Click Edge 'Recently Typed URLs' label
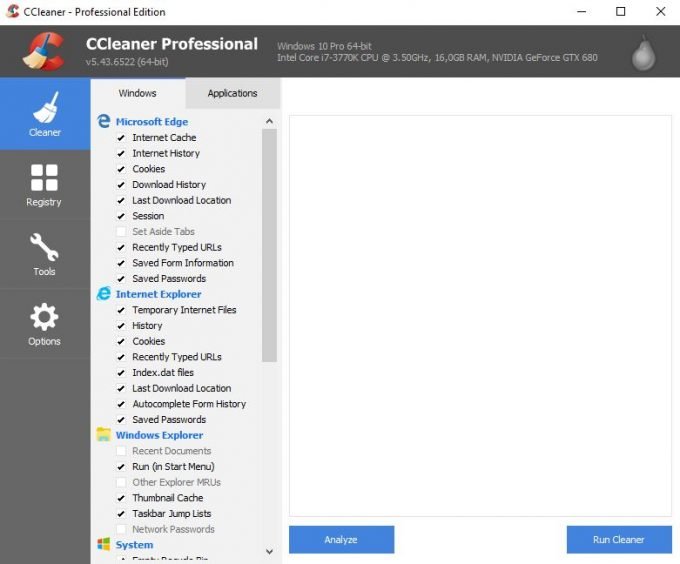Viewport: 680px width, 564px height. (x=177, y=247)
